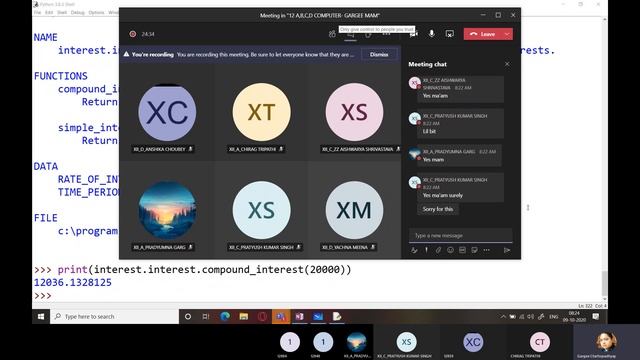
Task: Open the message Format options icon
Action: point(414,250)
